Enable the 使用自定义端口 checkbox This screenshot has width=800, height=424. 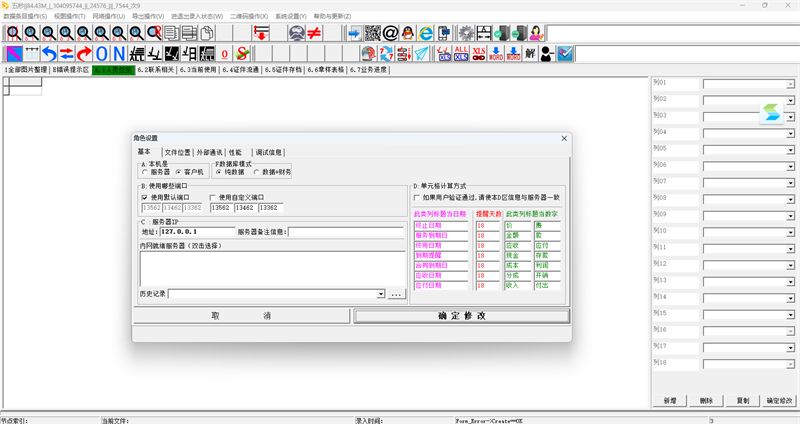click(x=213, y=197)
